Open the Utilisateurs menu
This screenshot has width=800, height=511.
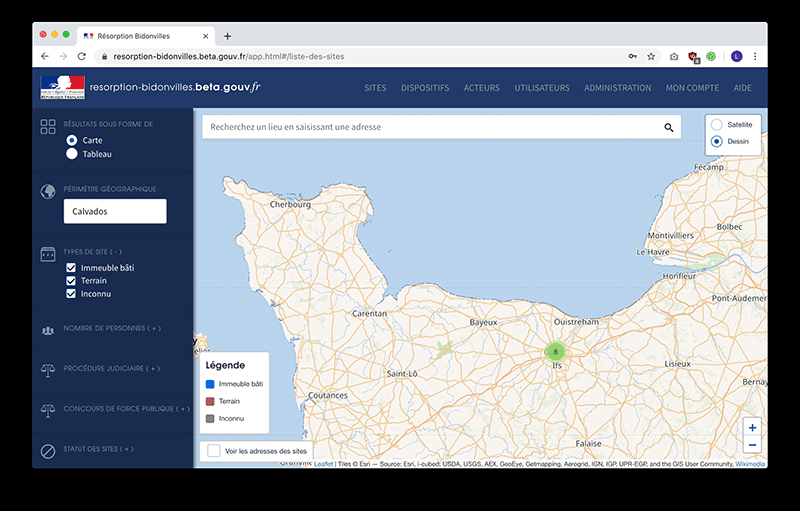click(x=542, y=88)
